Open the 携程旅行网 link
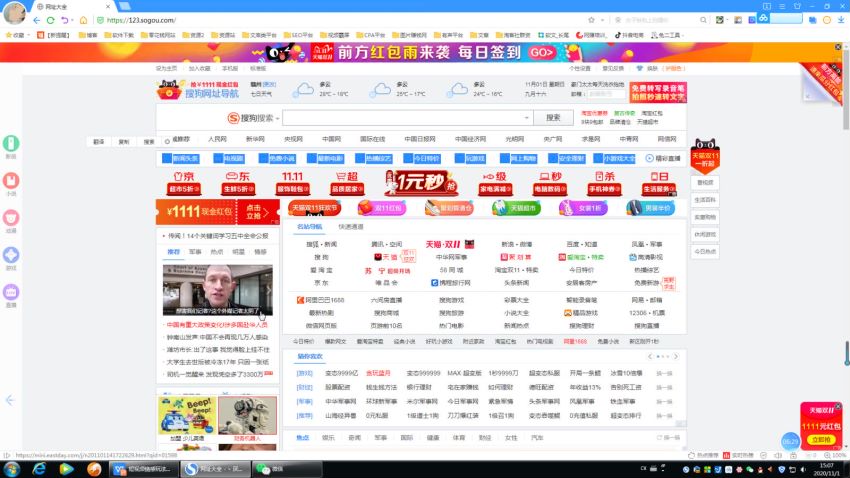Viewport: 850px width, 478px height. point(450,283)
